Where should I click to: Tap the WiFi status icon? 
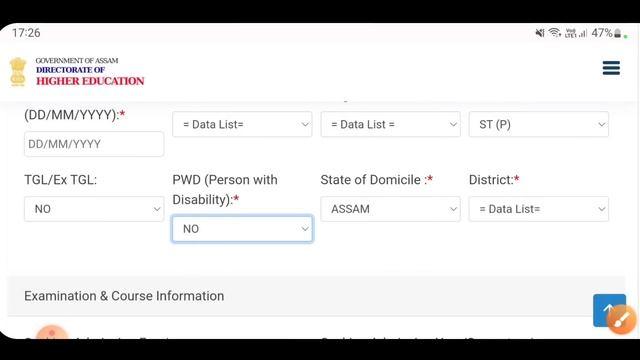tap(554, 33)
